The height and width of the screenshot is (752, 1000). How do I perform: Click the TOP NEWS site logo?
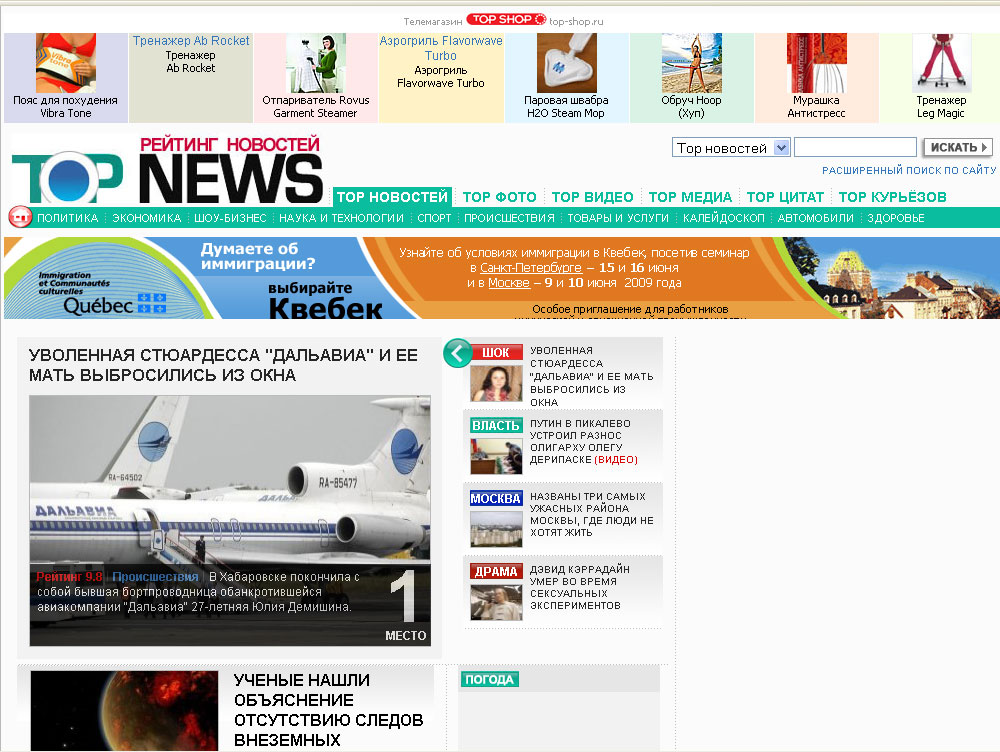click(x=168, y=170)
